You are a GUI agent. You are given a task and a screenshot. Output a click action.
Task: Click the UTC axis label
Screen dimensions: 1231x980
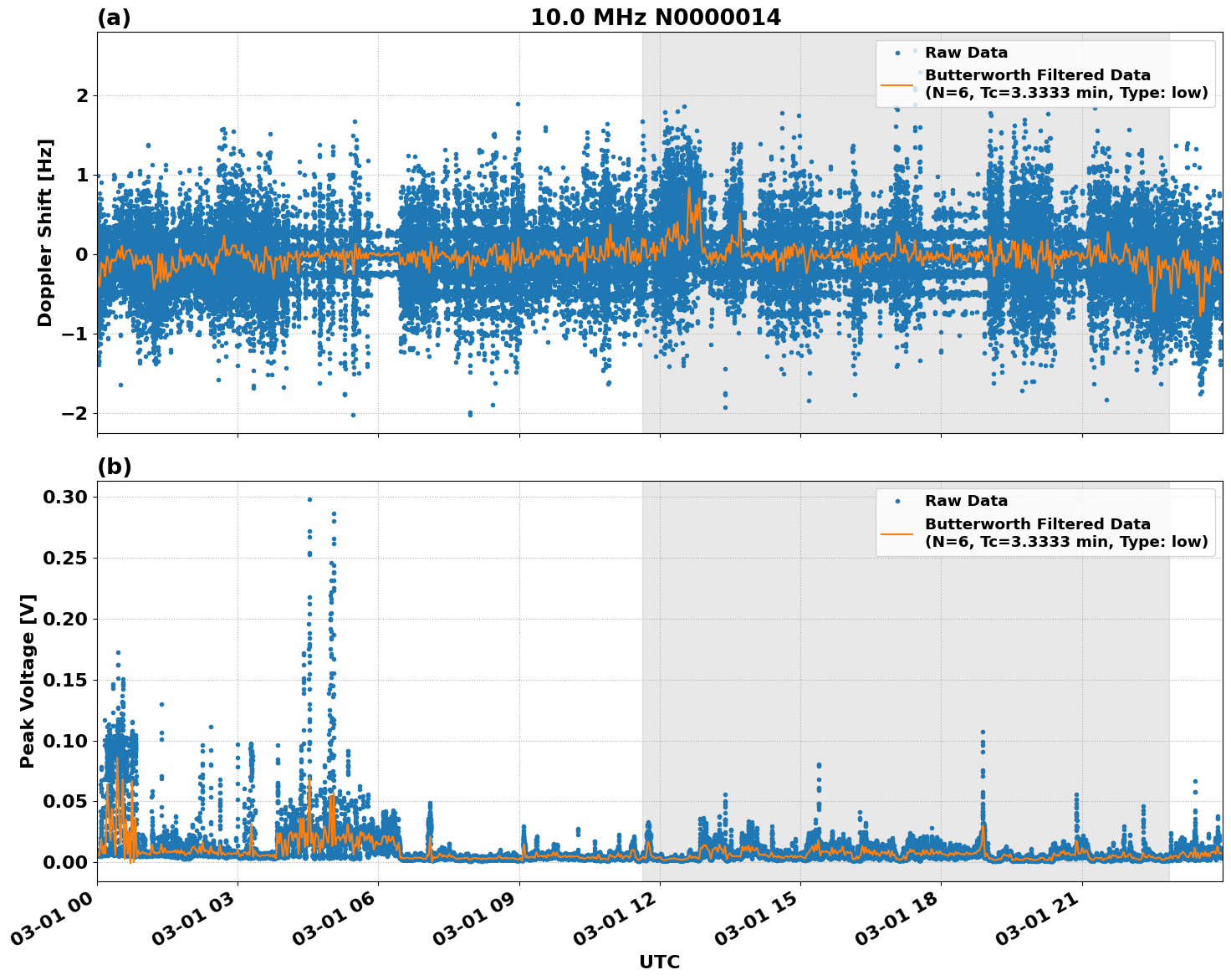tap(659, 962)
